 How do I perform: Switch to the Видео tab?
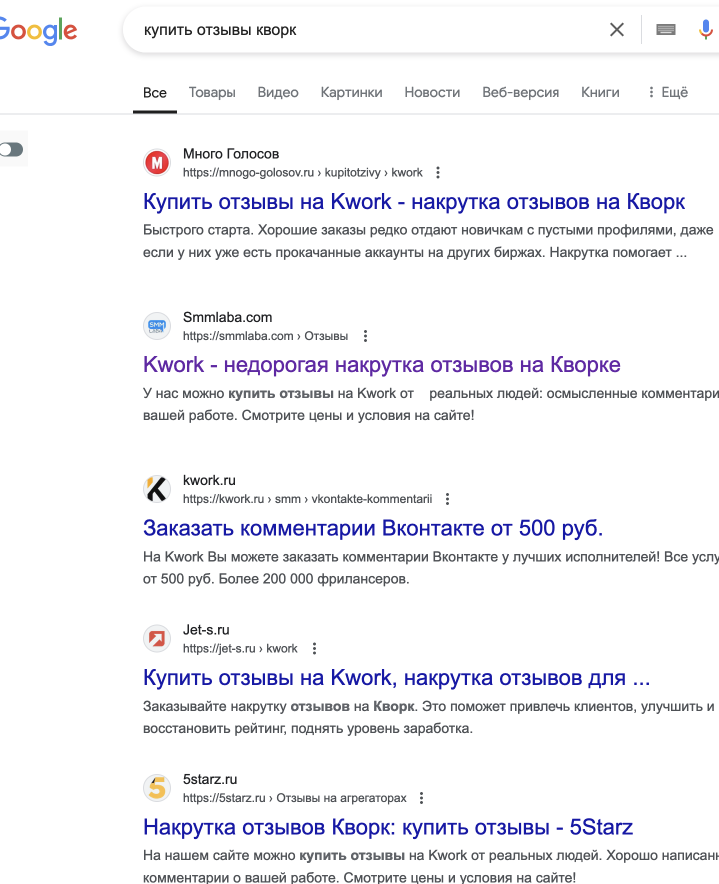pyautogui.click(x=278, y=92)
